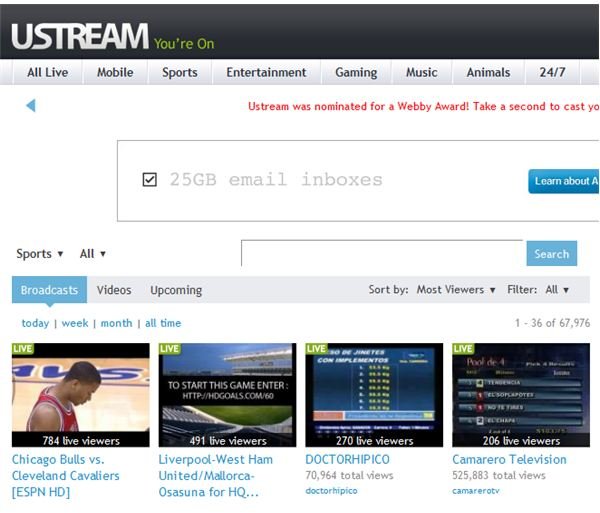Open the DOCTORHIPICO stream thumbnail
The image size is (600, 513).
tap(374, 395)
